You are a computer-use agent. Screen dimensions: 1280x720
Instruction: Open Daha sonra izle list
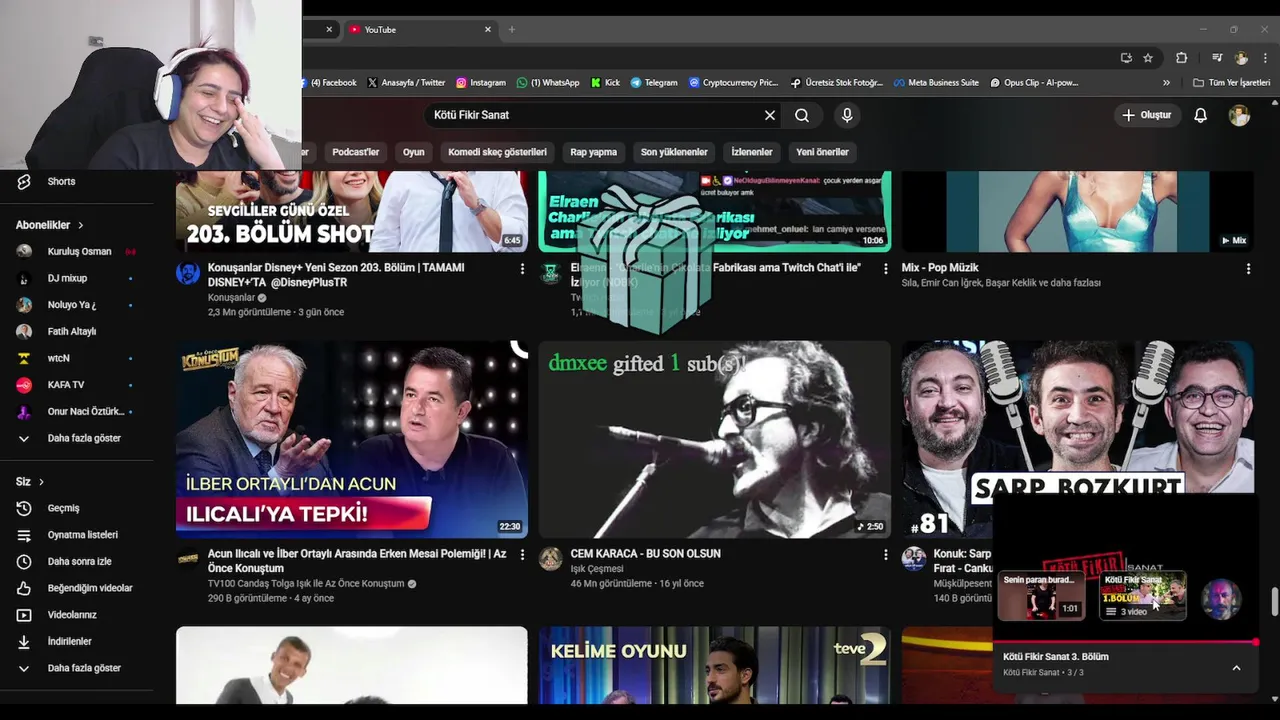tap(77, 561)
